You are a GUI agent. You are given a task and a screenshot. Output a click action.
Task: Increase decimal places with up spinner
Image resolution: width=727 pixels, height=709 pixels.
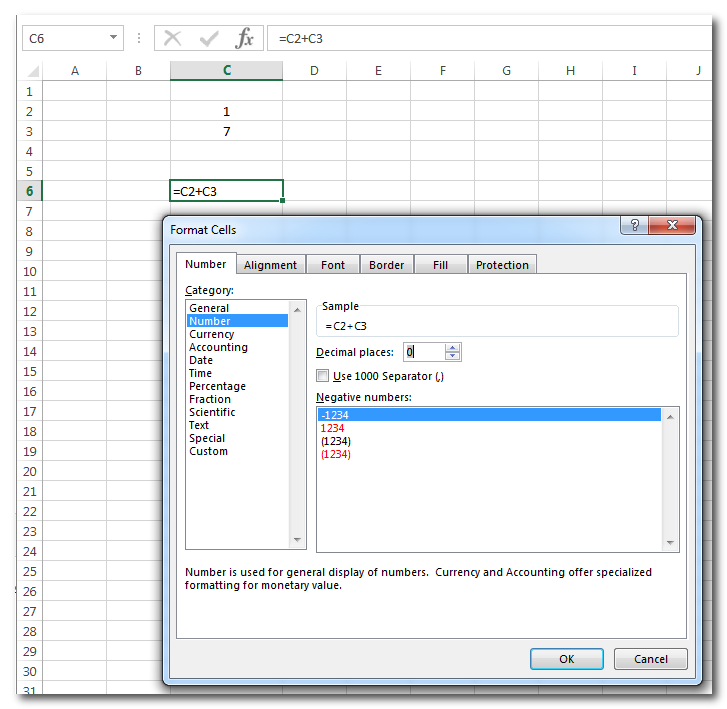453,347
